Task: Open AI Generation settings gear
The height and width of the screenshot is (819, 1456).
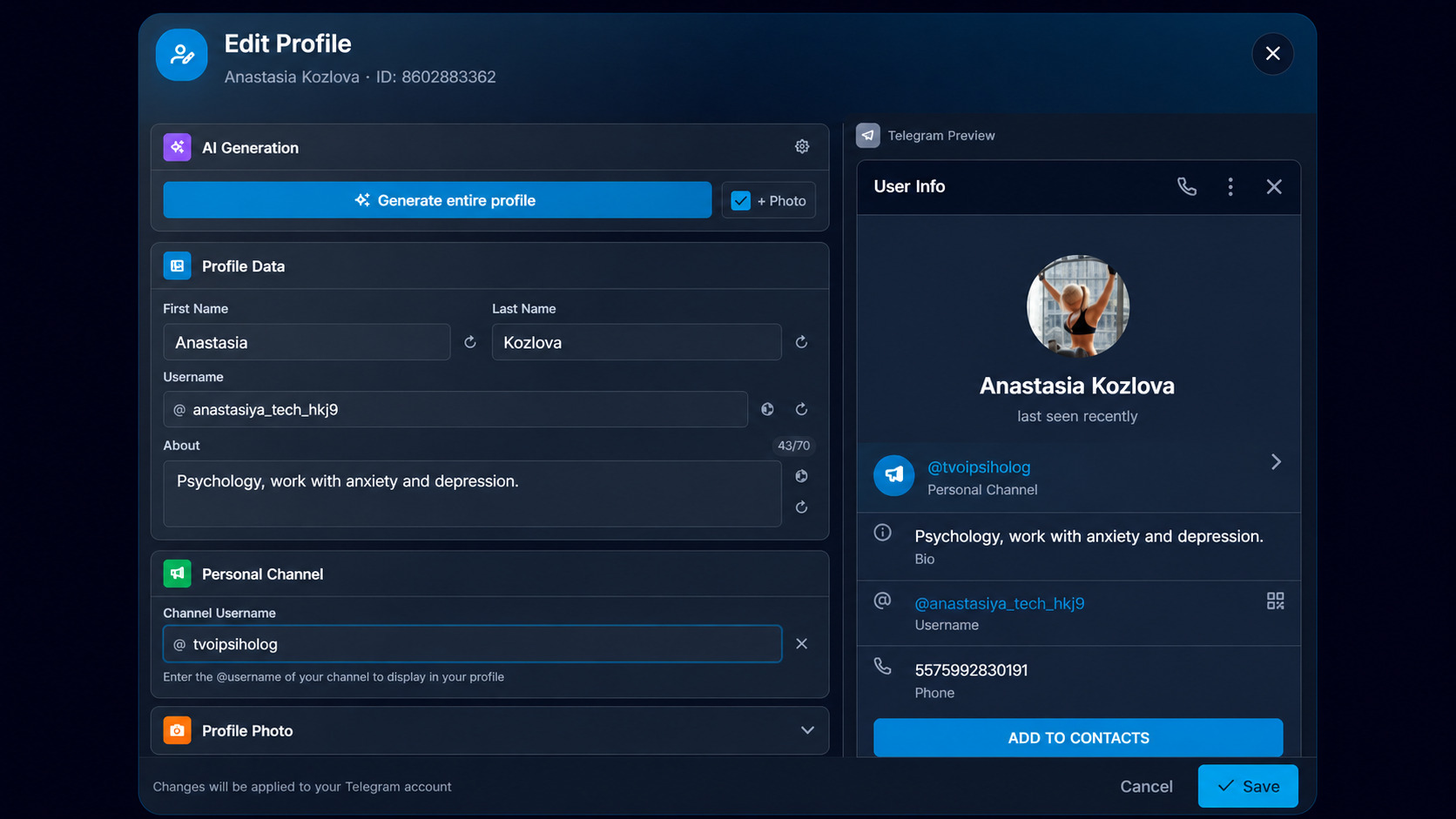Action: tap(802, 147)
